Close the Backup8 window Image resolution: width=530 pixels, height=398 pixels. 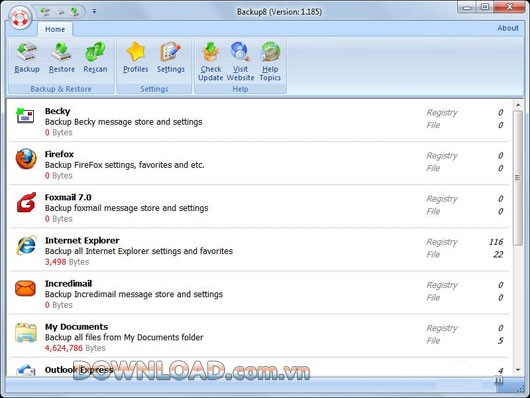[x=510, y=7]
